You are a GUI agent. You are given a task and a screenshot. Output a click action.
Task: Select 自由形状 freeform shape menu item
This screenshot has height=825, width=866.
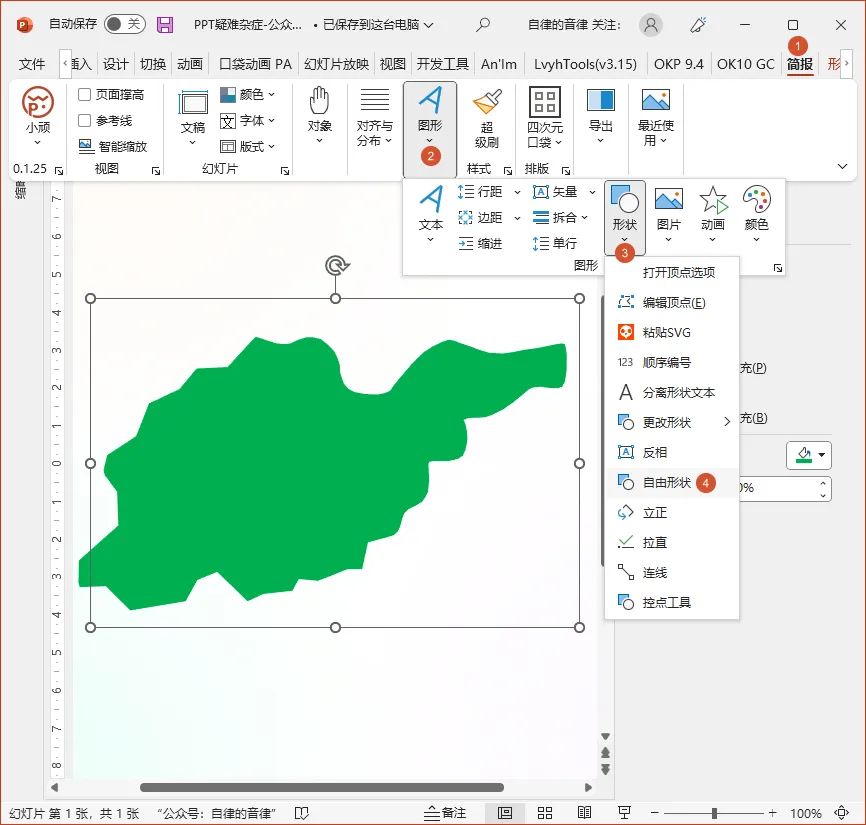click(672, 483)
